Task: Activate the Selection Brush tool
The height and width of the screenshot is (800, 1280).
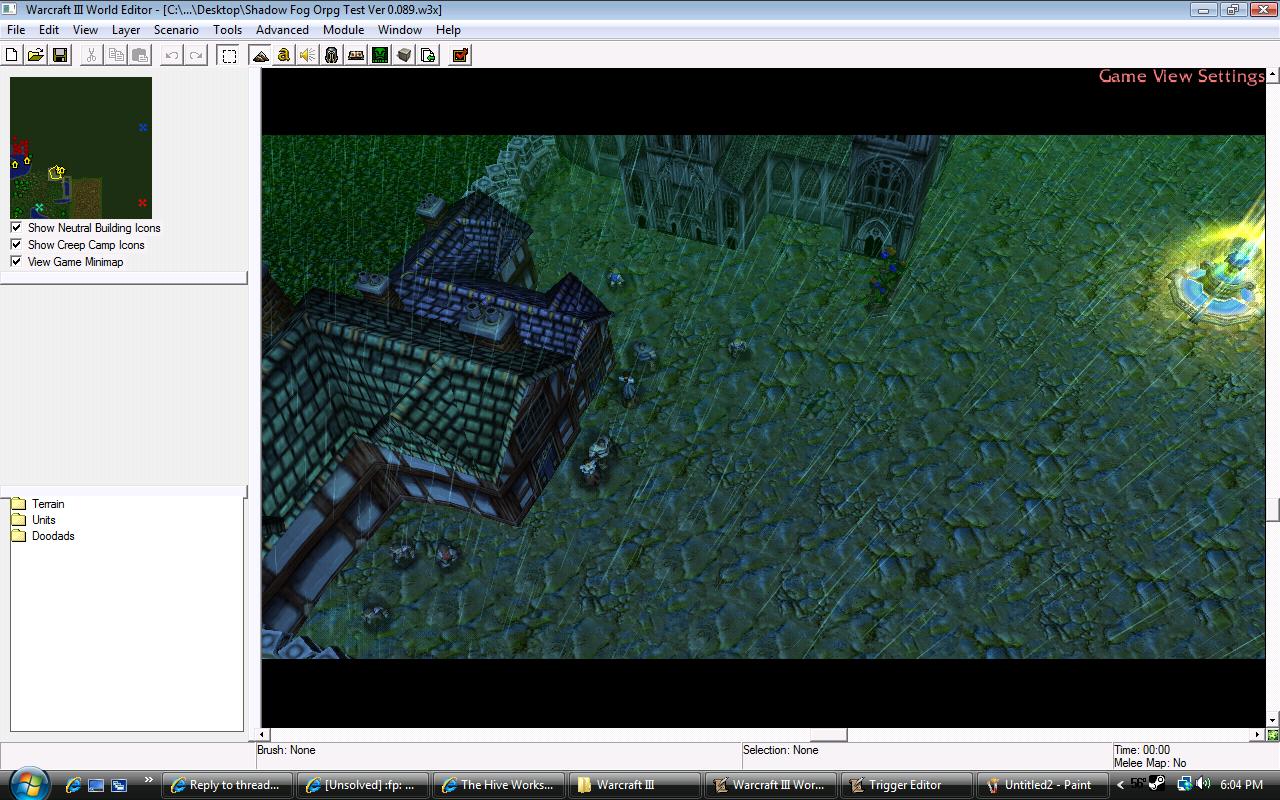Action: pos(229,55)
